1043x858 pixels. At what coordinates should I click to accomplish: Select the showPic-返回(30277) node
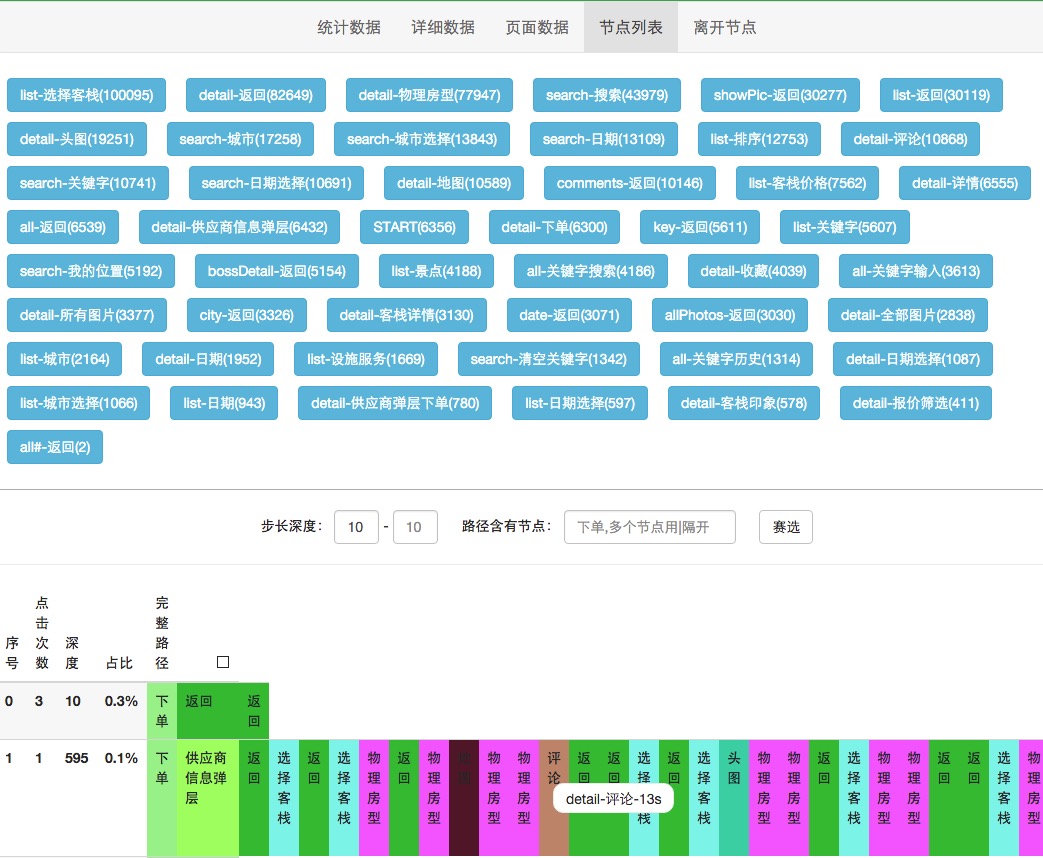coord(780,95)
